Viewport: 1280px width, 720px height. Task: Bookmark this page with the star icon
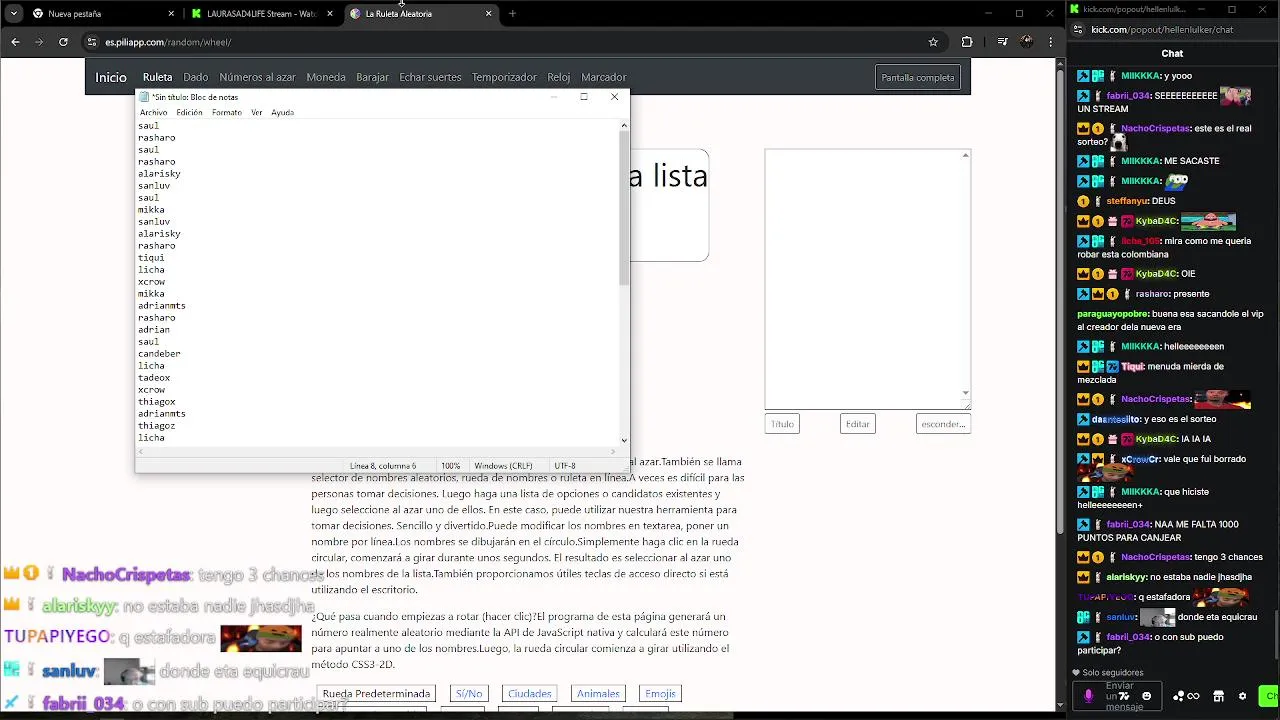[933, 42]
